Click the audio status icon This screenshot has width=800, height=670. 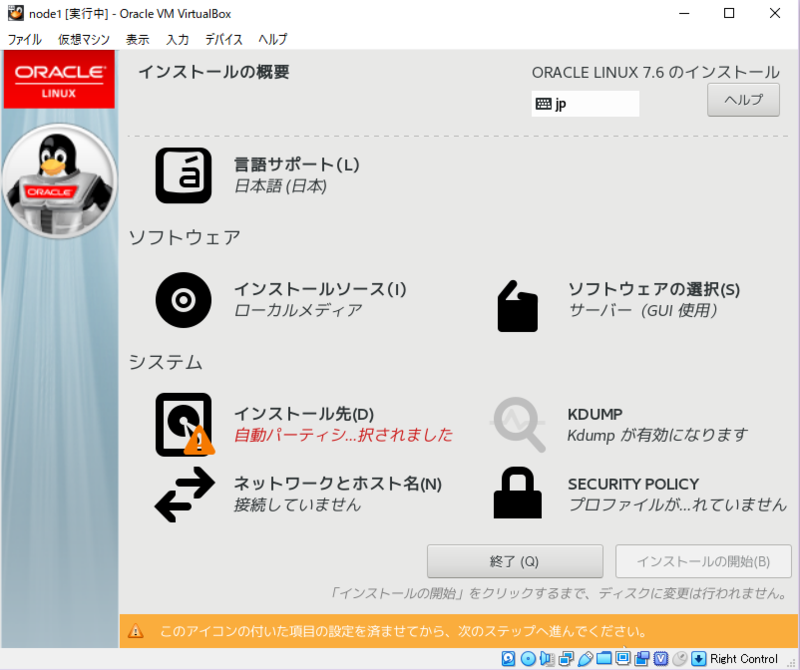tap(546, 659)
